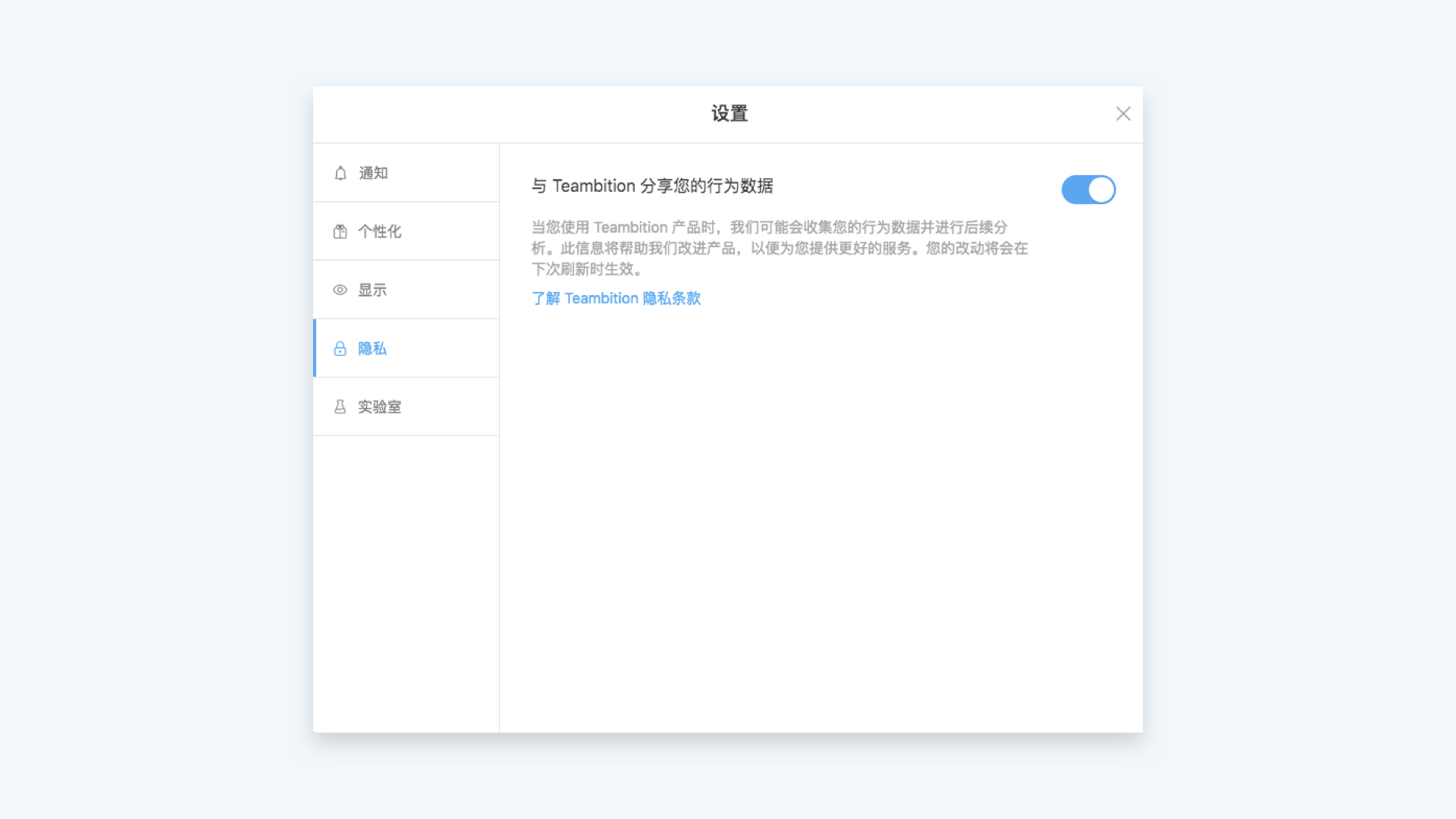Select the 显示 tab
The height and width of the screenshot is (819, 1456).
pos(406,290)
